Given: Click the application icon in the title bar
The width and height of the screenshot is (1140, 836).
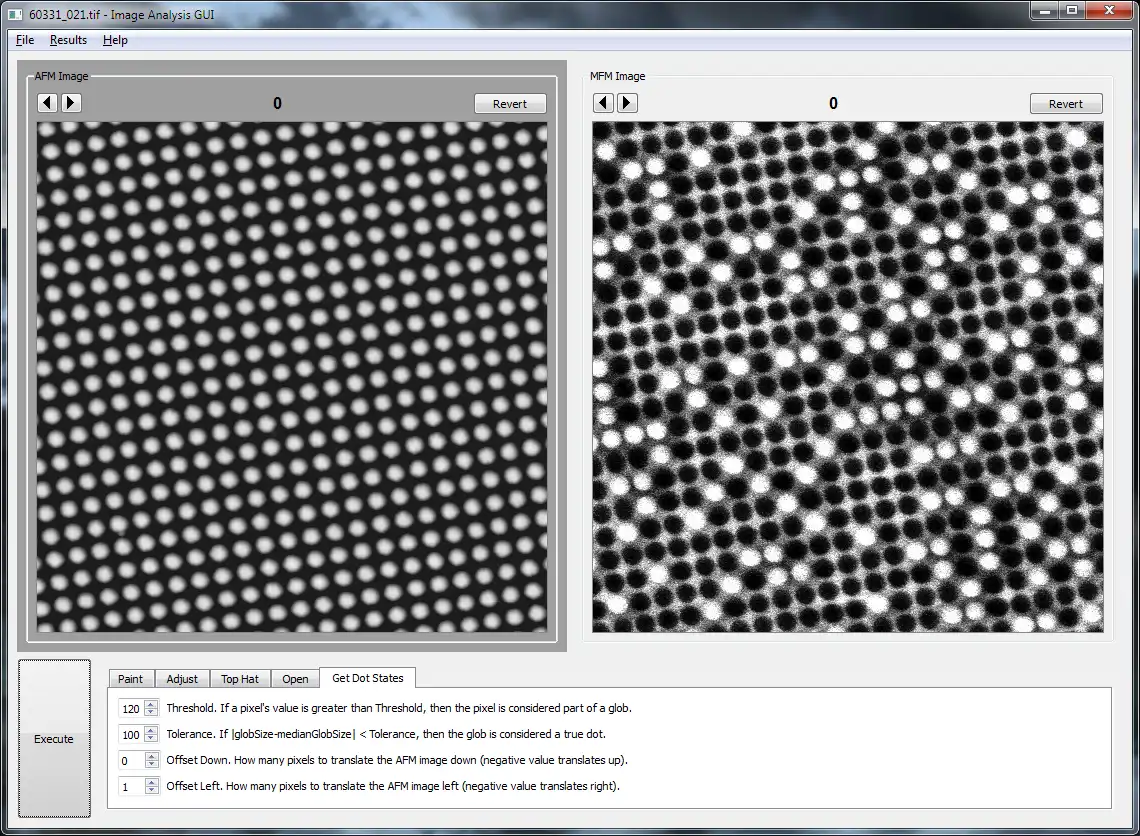Looking at the screenshot, I should tap(15, 14).
